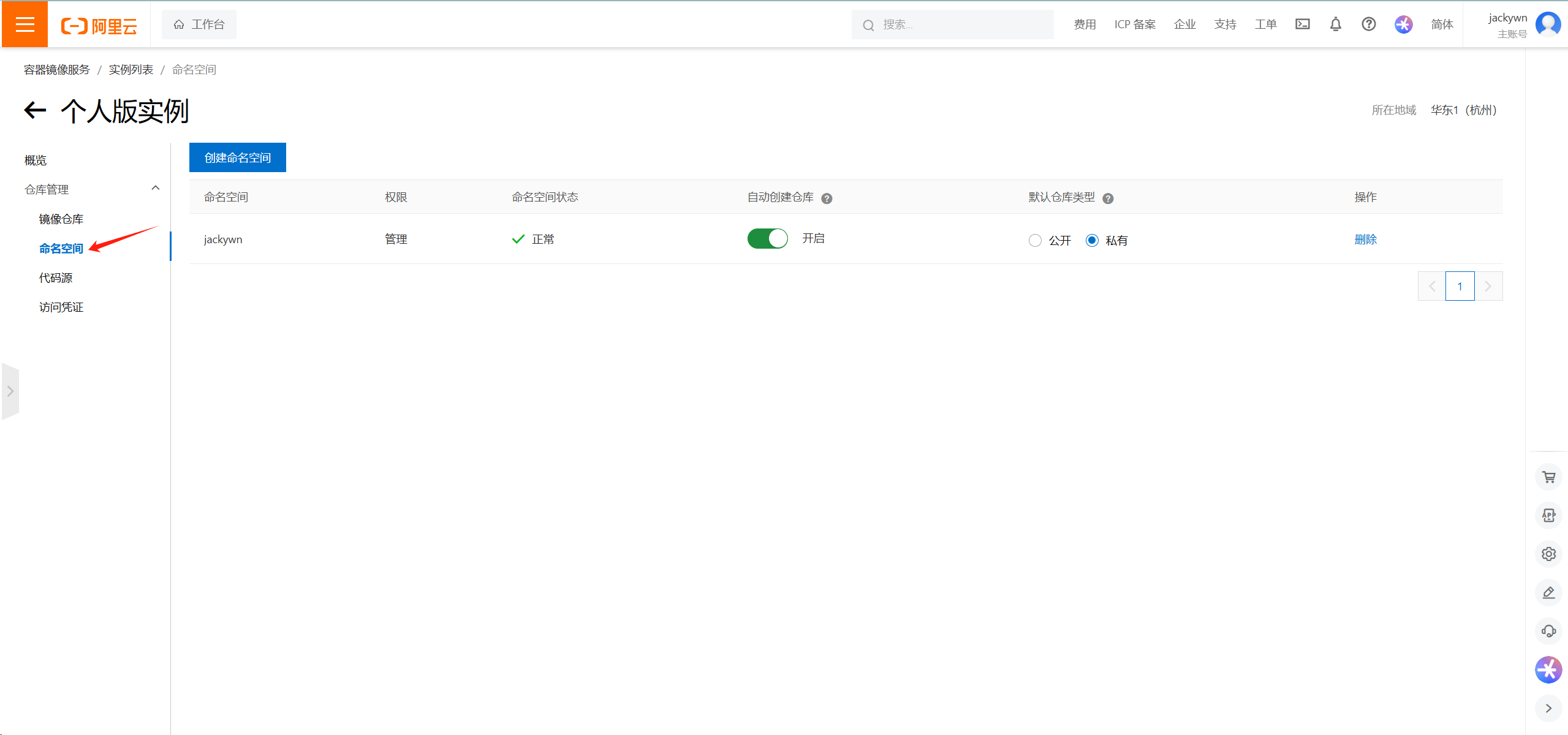Open the help question mark icon in header
The width and height of the screenshot is (1568, 735).
point(1369,24)
